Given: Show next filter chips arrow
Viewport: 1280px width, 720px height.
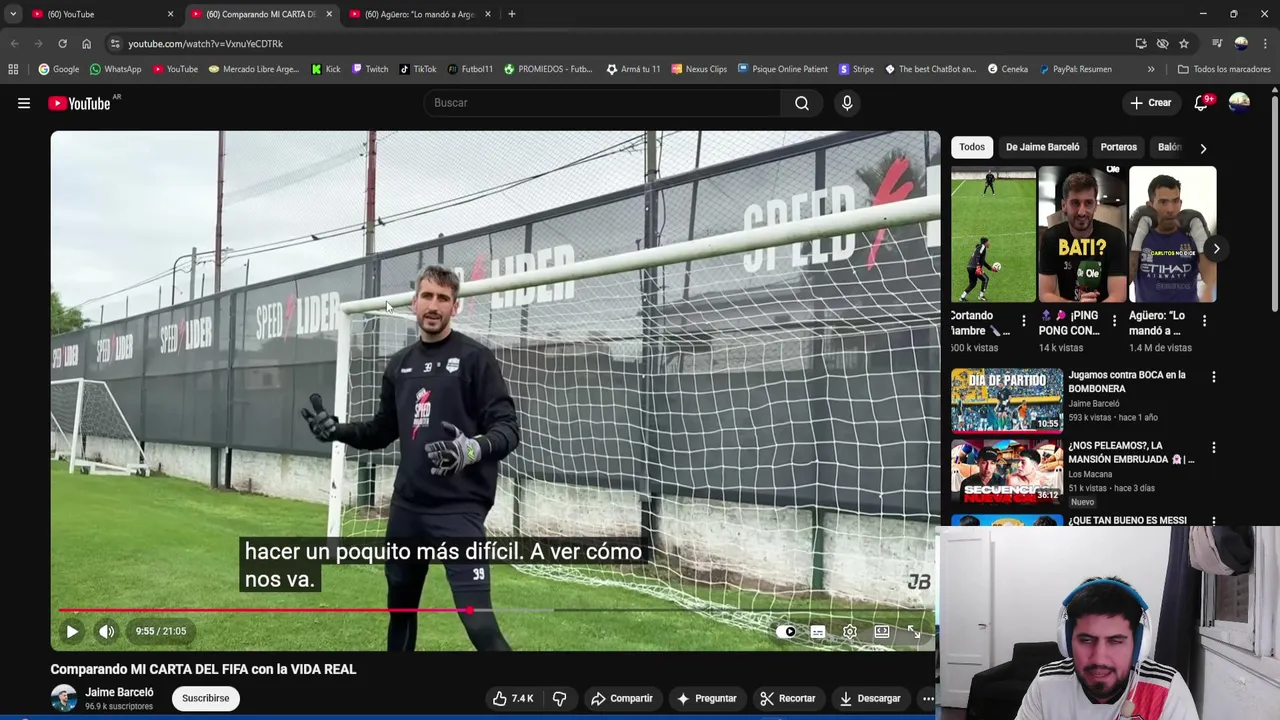Looking at the screenshot, I should [1203, 148].
